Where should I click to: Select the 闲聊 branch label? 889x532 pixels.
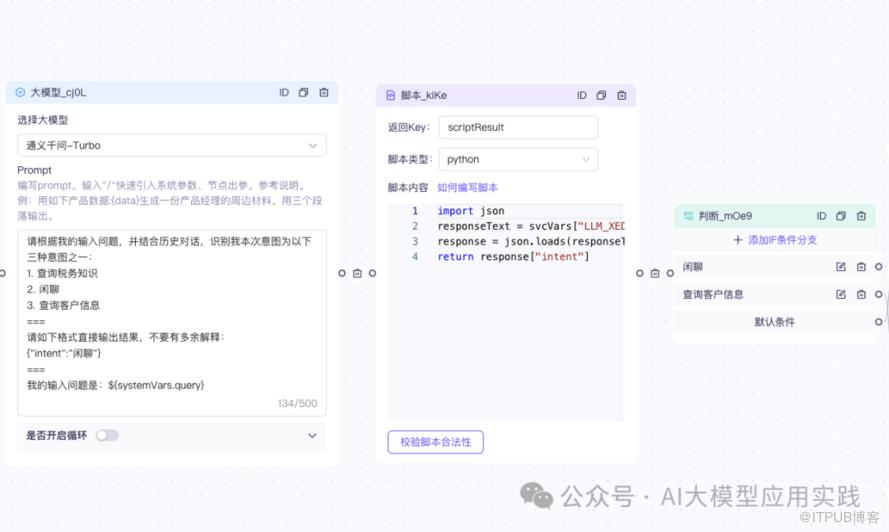click(x=692, y=267)
